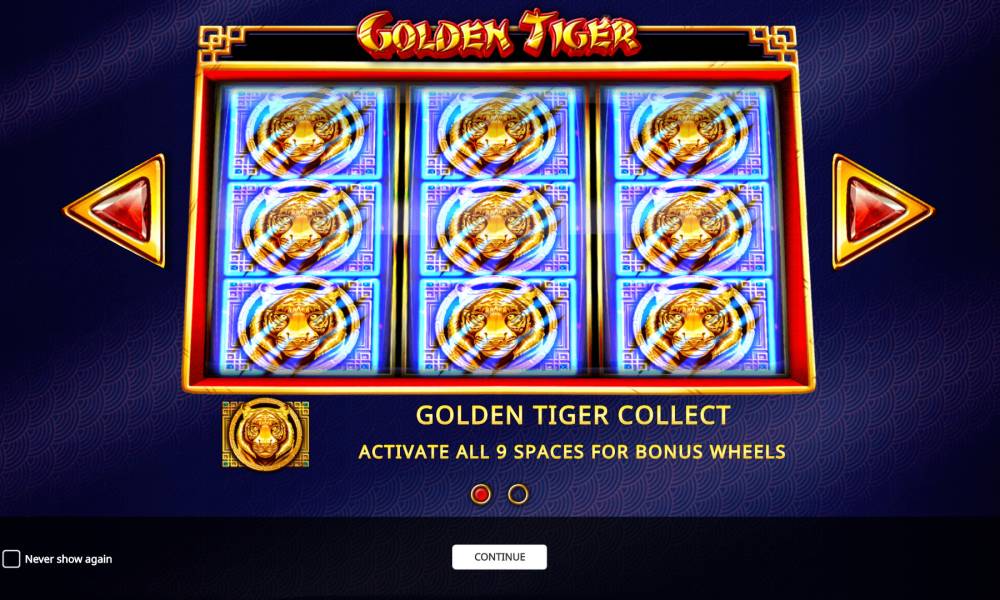This screenshot has height=600, width=1000.
Task: Click the Golden Tiger Collect heading text
Action: coord(573,416)
